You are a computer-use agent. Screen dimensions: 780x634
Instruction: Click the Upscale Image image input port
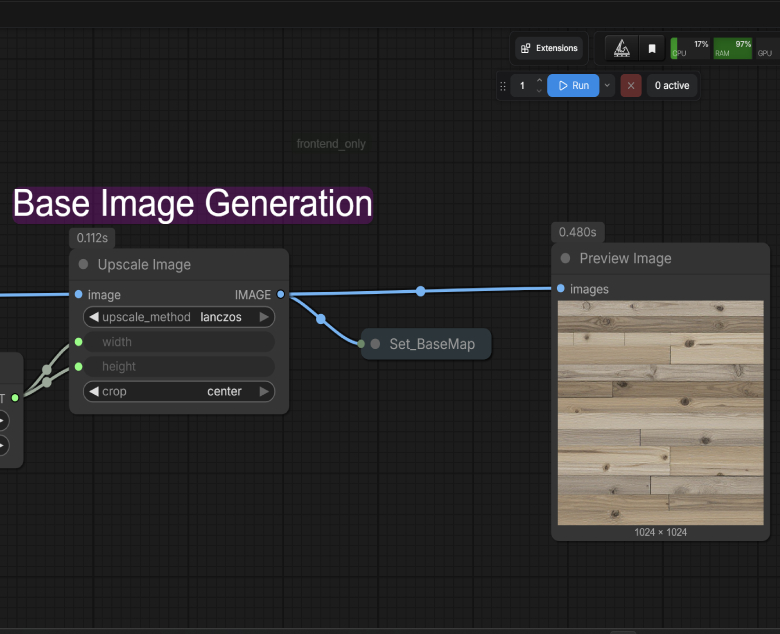point(78,294)
